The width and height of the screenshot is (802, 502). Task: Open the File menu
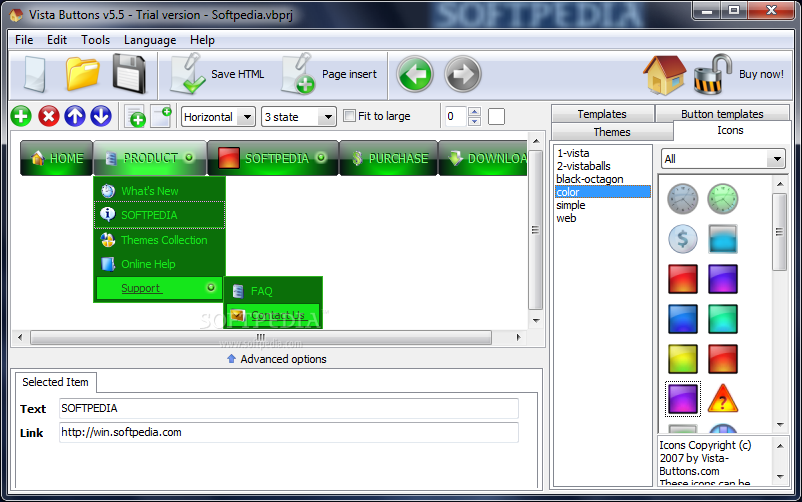point(24,39)
